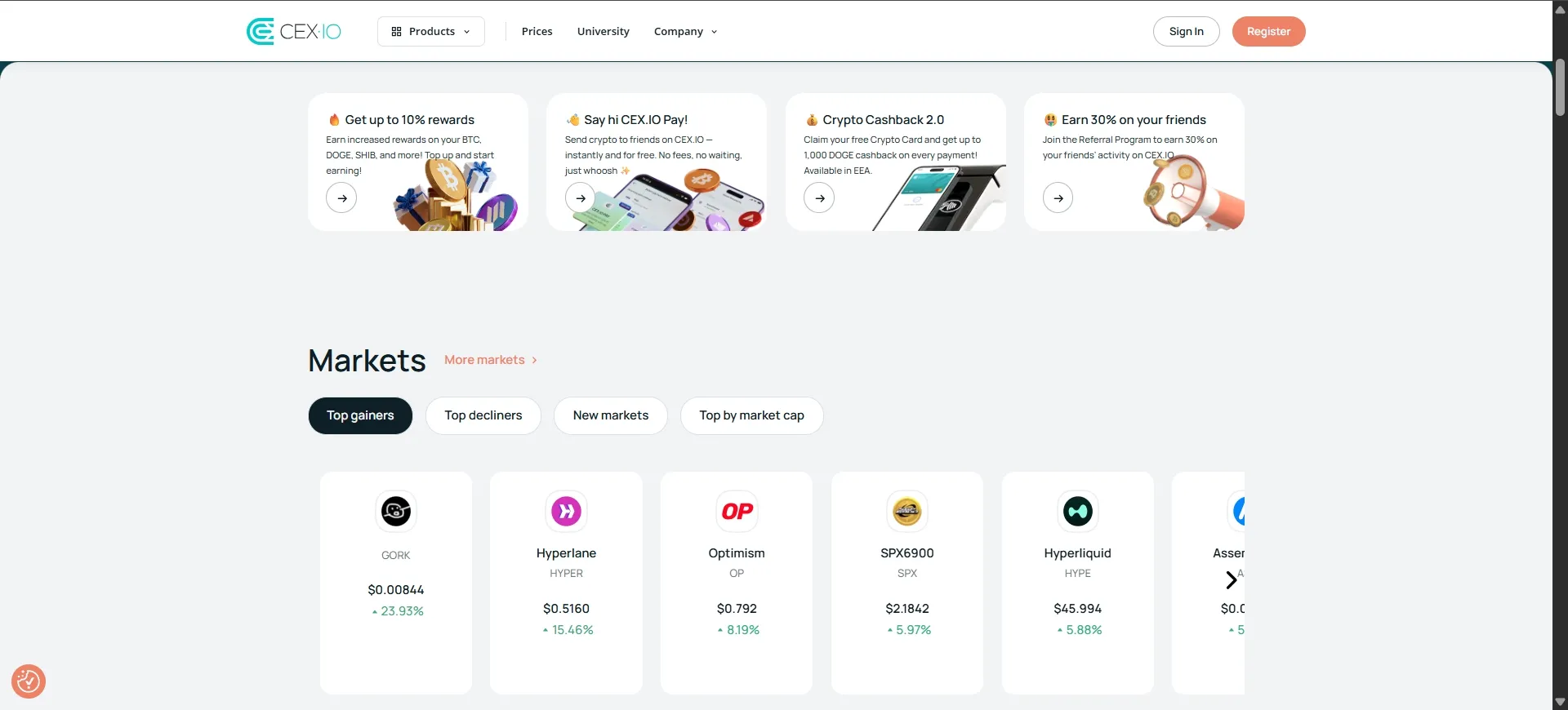
Task: Click the Hyperliquid coin icon
Action: tap(1077, 511)
